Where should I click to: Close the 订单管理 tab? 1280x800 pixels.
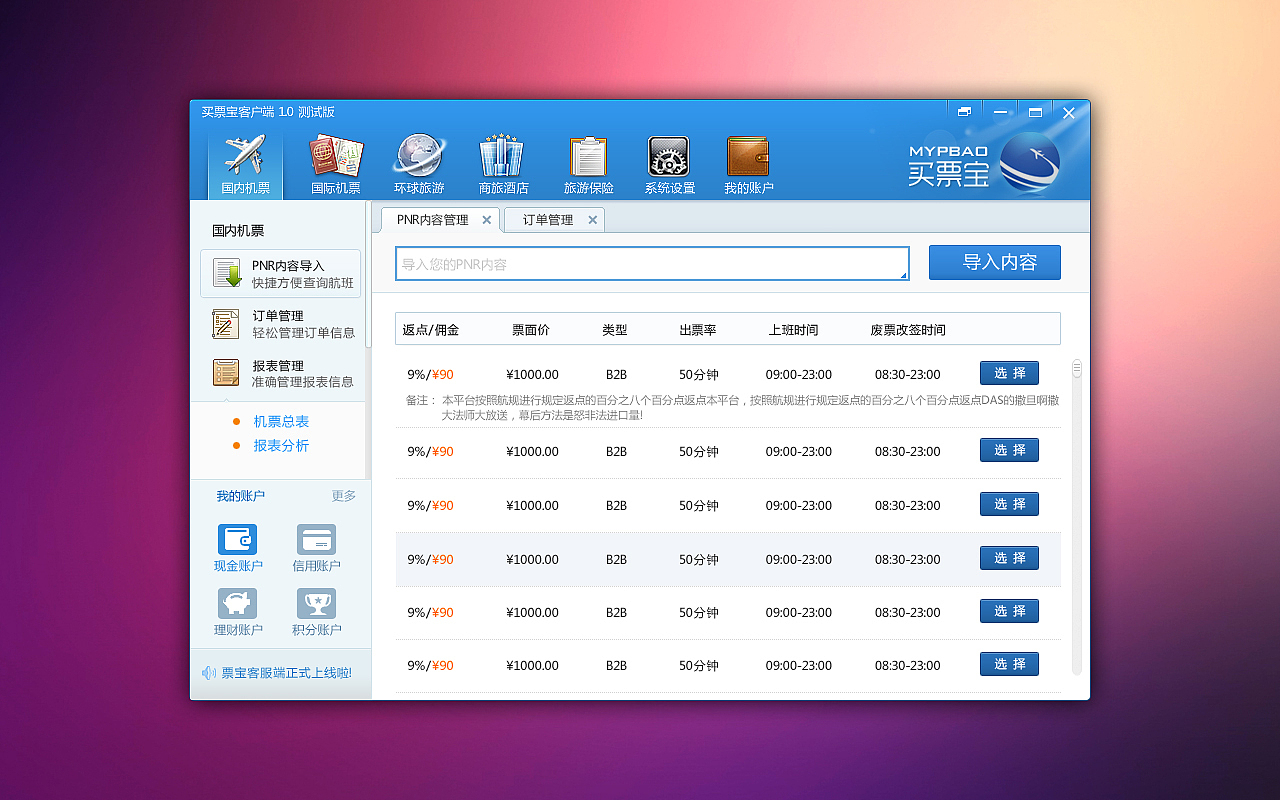[592, 220]
